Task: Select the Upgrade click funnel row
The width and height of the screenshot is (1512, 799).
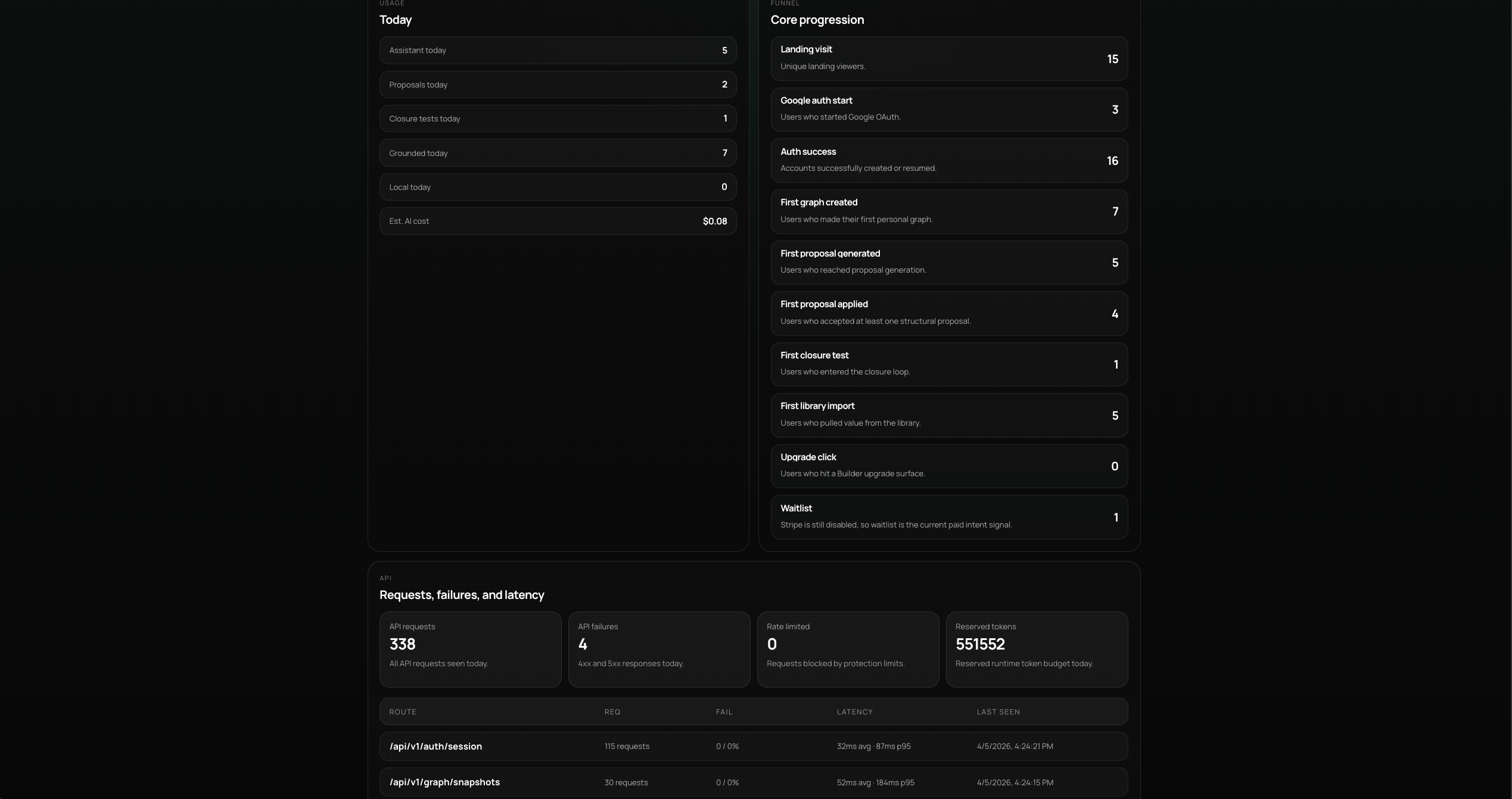Action: click(948, 466)
